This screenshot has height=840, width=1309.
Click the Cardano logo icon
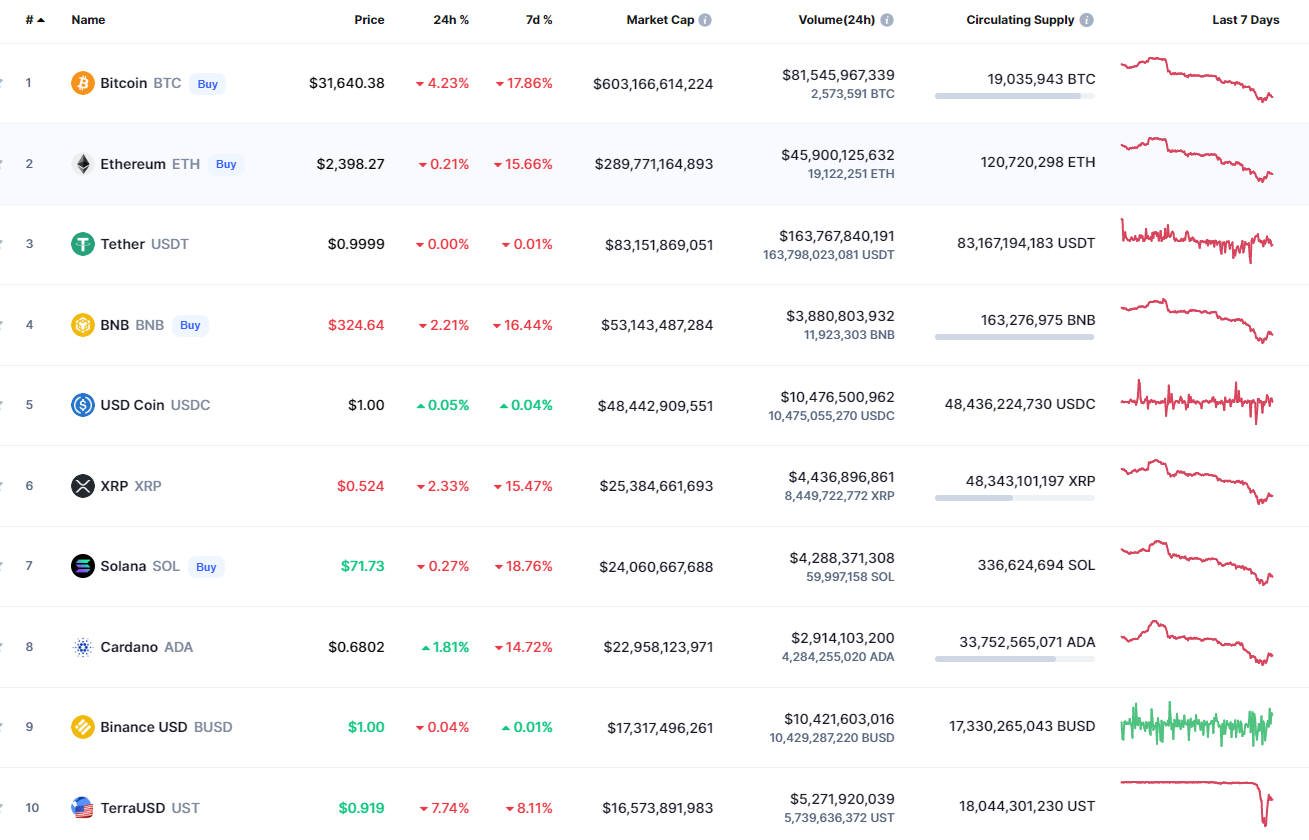83,647
